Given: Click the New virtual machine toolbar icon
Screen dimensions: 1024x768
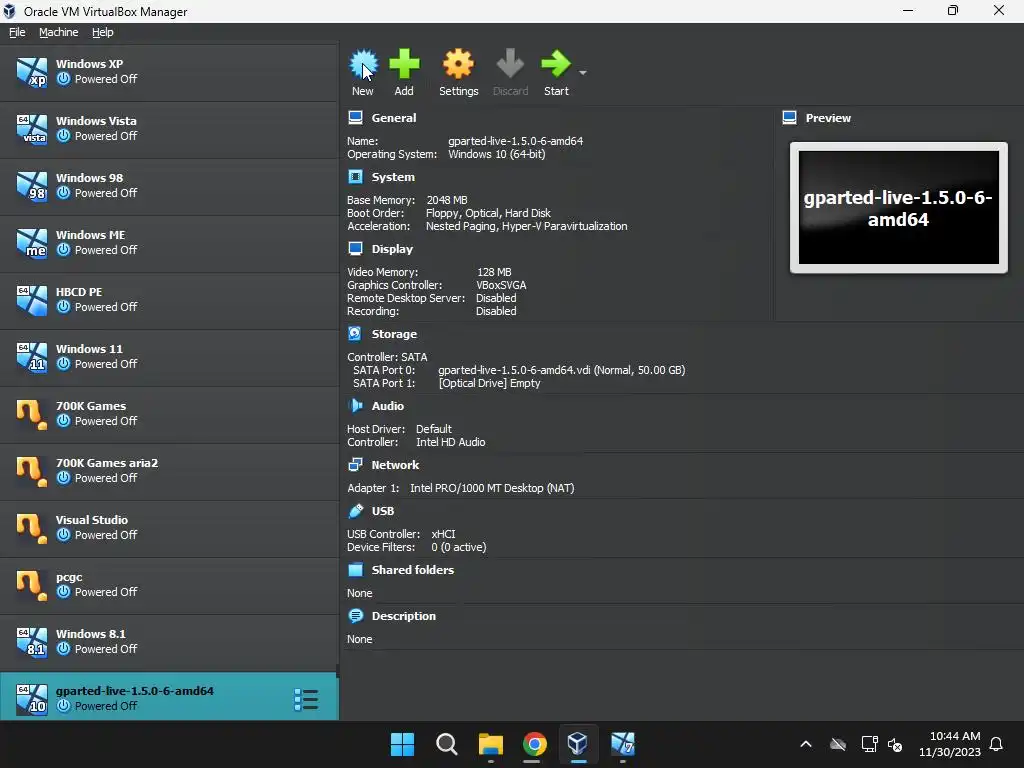Looking at the screenshot, I should click(x=363, y=64).
